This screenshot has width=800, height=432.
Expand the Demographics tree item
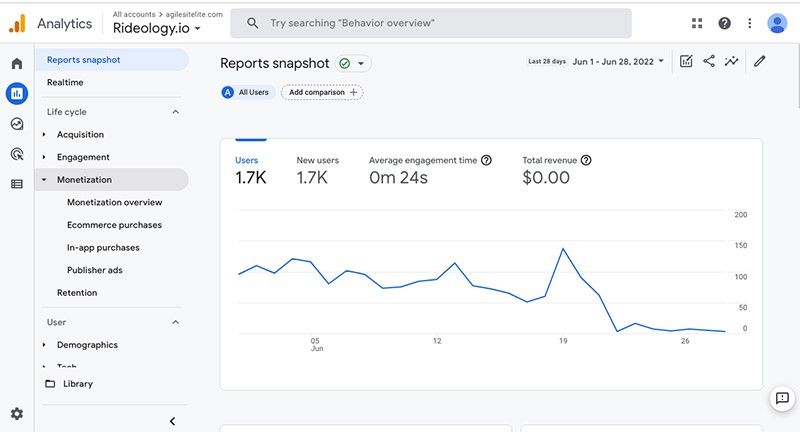point(44,345)
